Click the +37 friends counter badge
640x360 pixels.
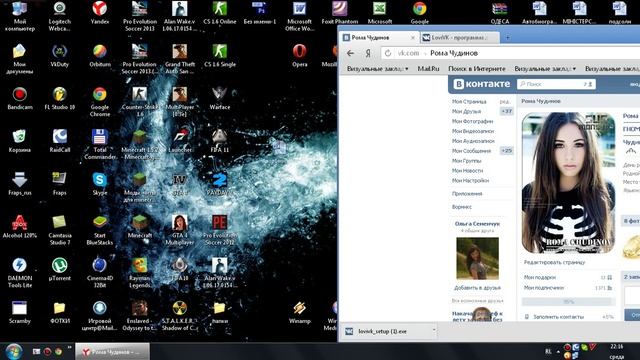coord(507,111)
